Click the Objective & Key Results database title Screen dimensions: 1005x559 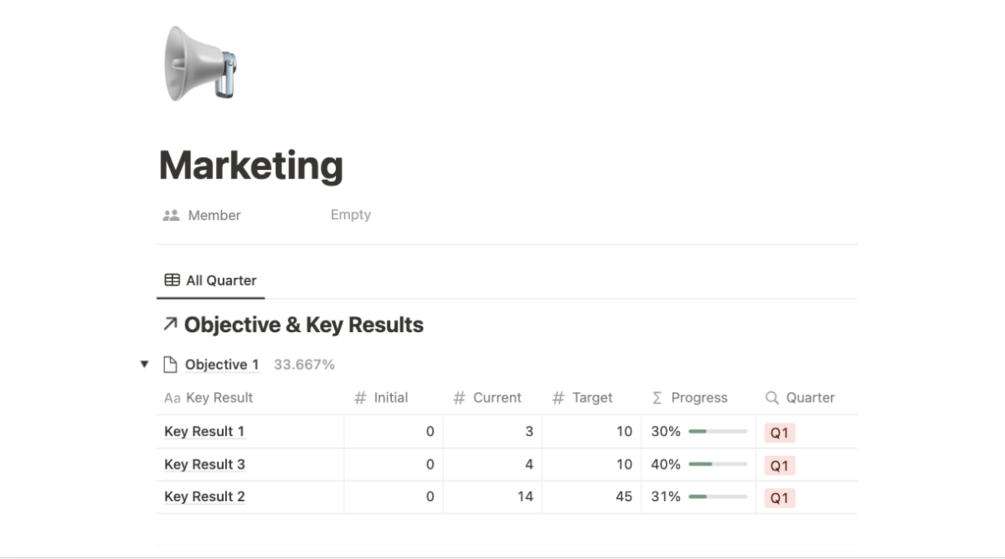(303, 325)
